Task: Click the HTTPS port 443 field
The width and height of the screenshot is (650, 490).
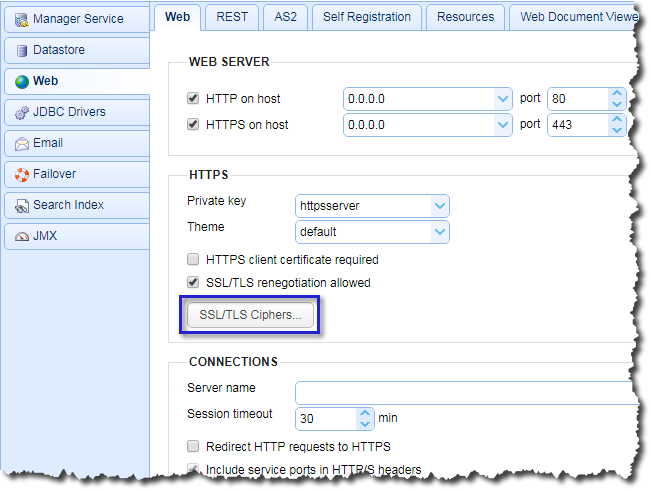Action: pos(579,125)
